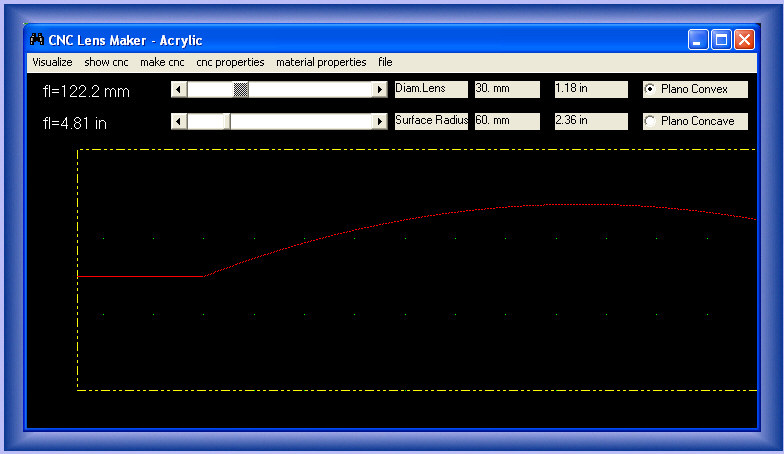784x454 pixels.
Task: Click the 2.36 in radius field
Action: (x=590, y=121)
